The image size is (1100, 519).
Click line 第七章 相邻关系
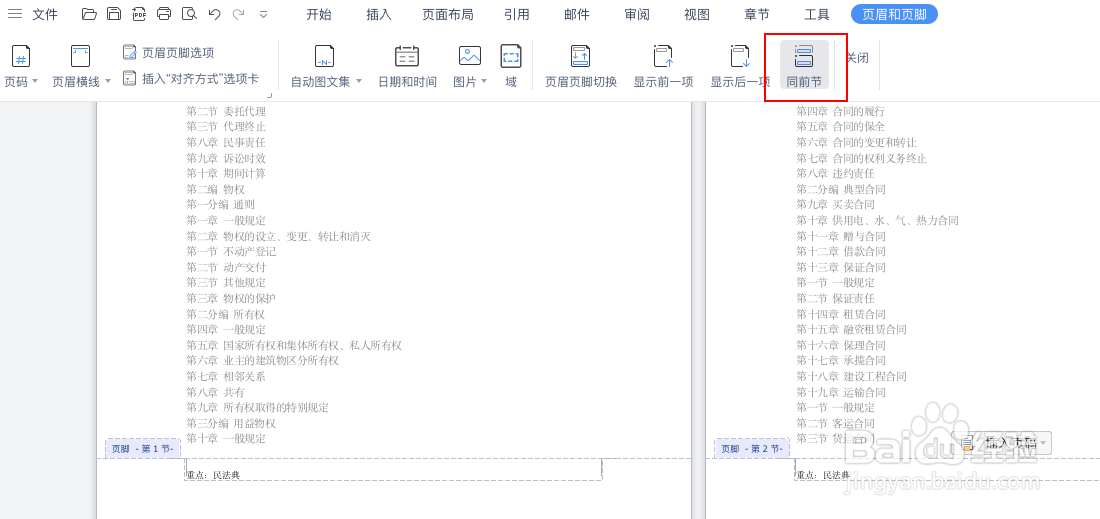pyautogui.click(x=226, y=376)
